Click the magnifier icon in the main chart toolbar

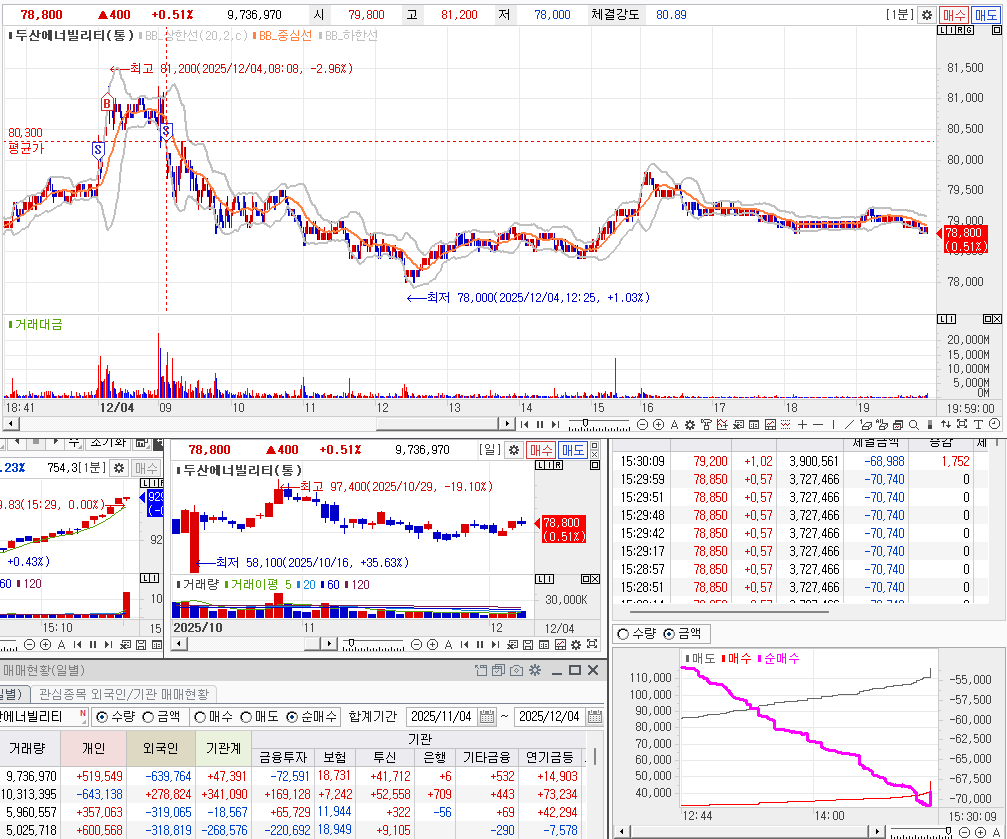click(x=913, y=425)
